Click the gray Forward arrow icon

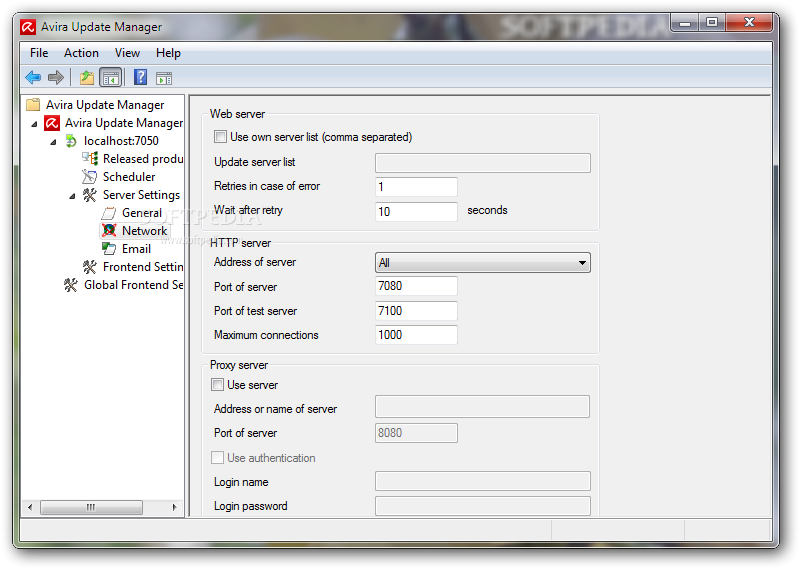tap(56, 78)
